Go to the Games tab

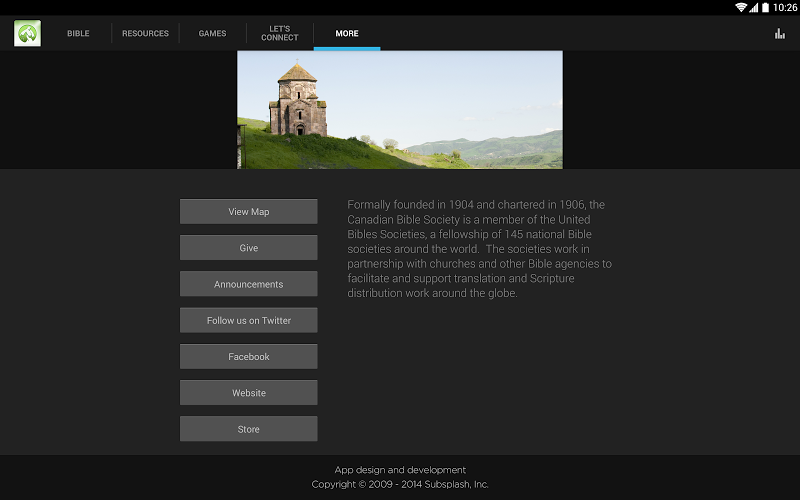pos(212,33)
